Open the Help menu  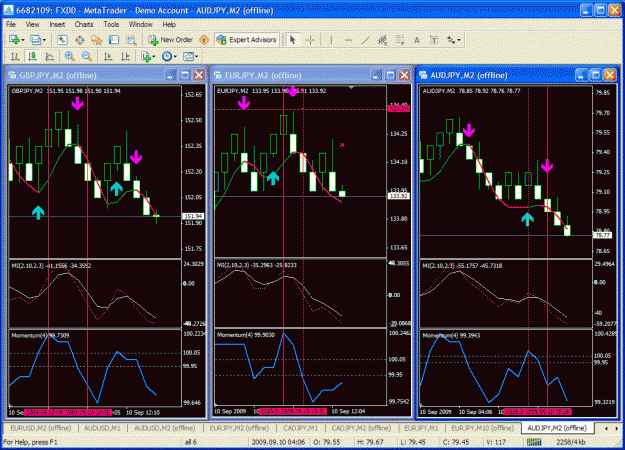169,24
